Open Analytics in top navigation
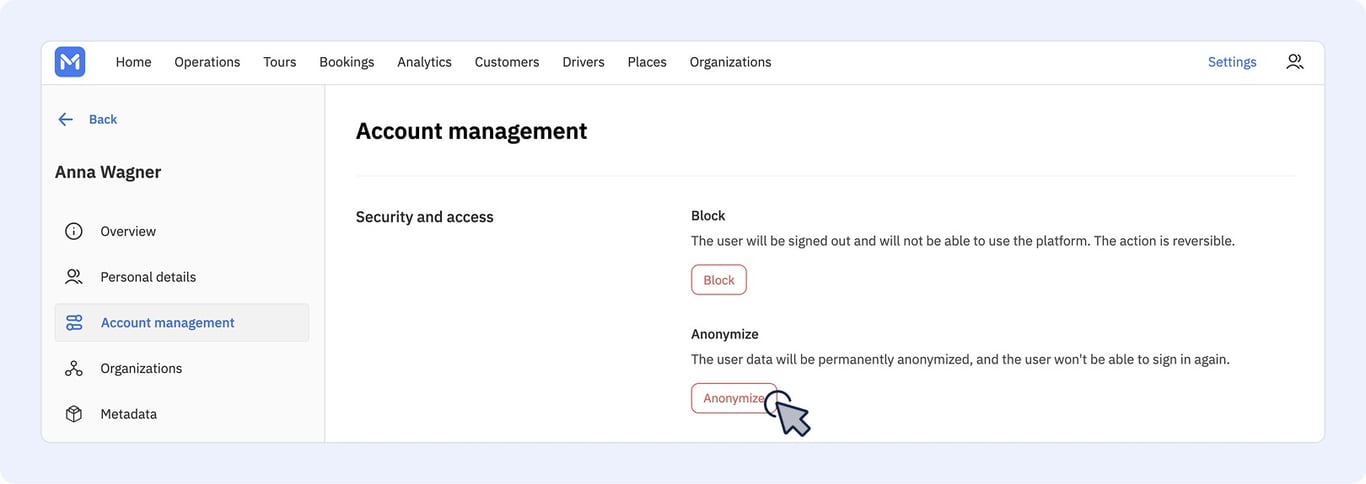This screenshot has height=484, width=1366. (424, 62)
